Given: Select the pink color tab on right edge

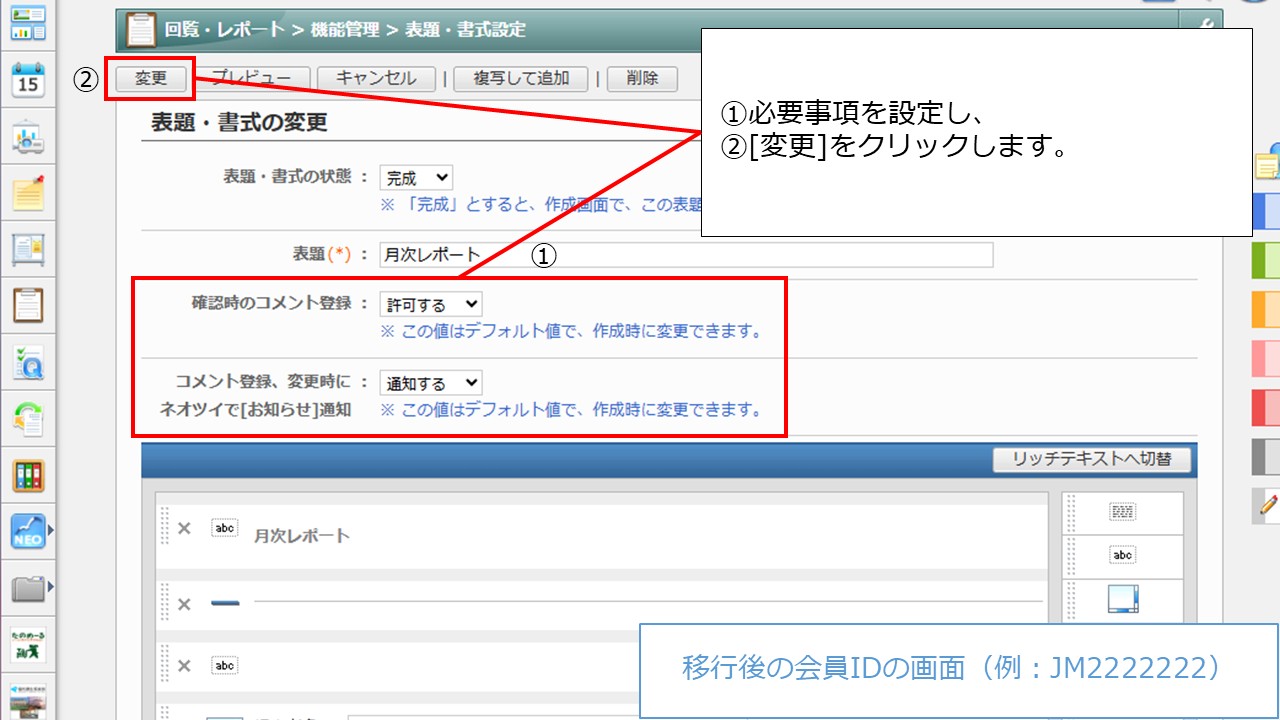Looking at the screenshot, I should [1266, 358].
